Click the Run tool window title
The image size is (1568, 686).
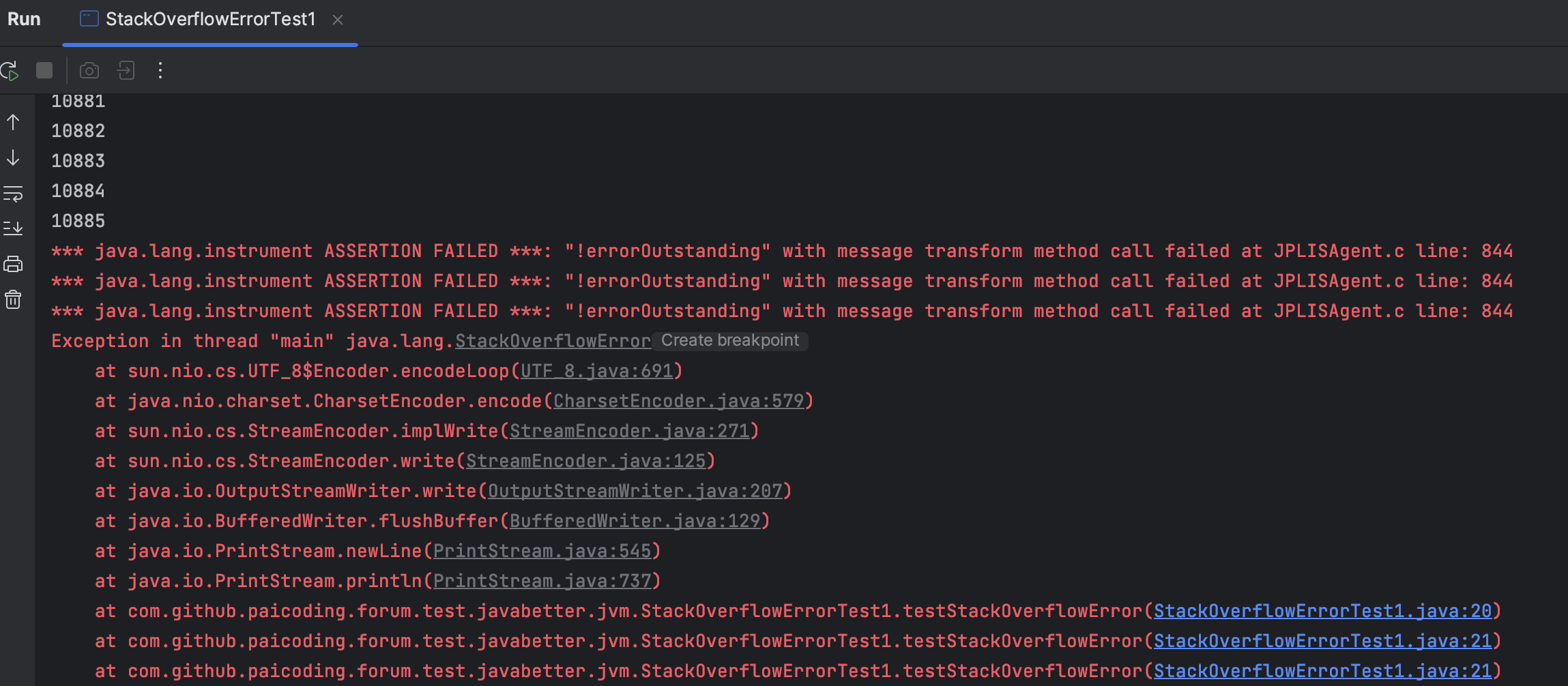(24, 19)
